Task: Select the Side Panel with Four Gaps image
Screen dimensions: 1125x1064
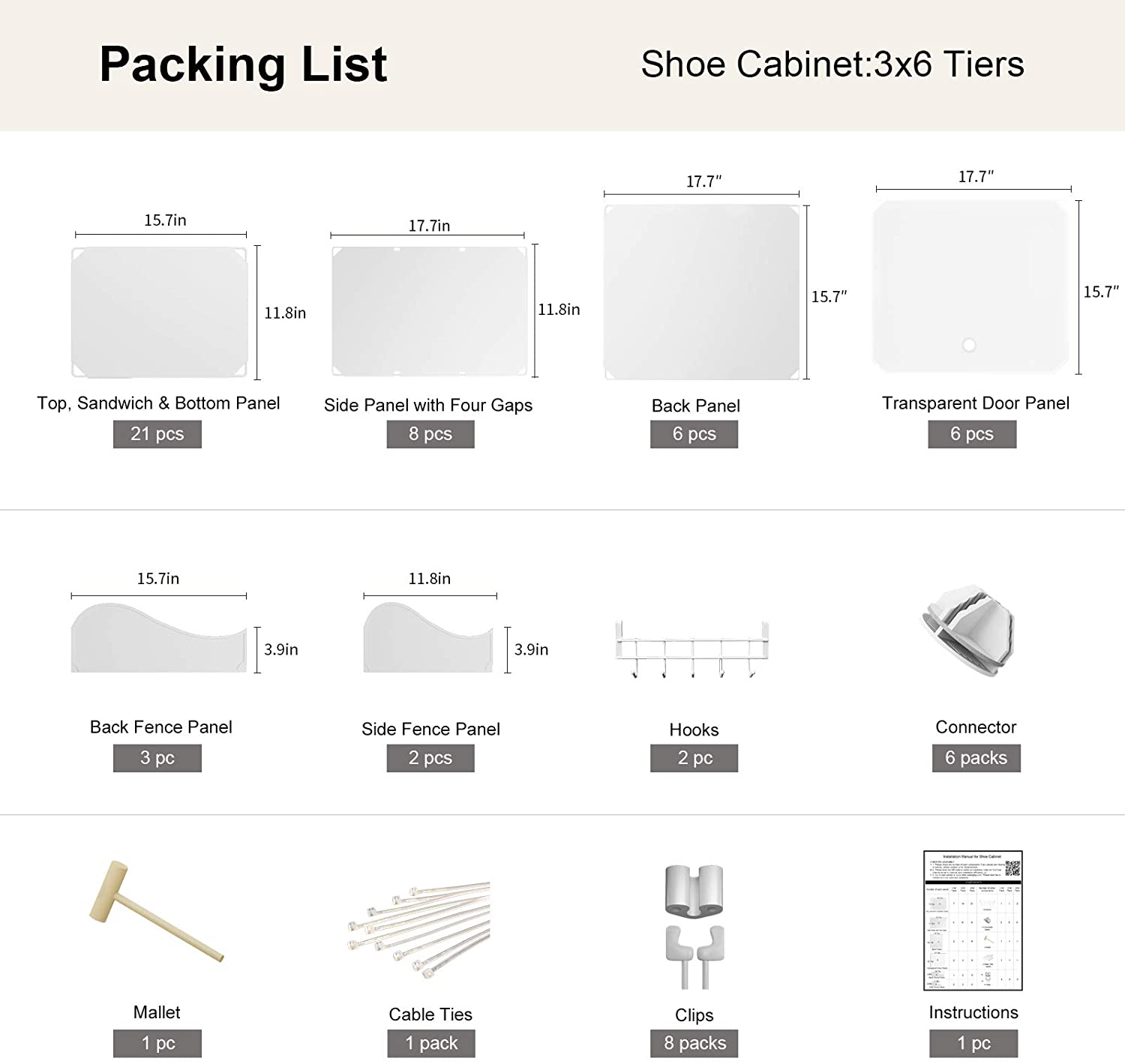Action: pos(430,311)
